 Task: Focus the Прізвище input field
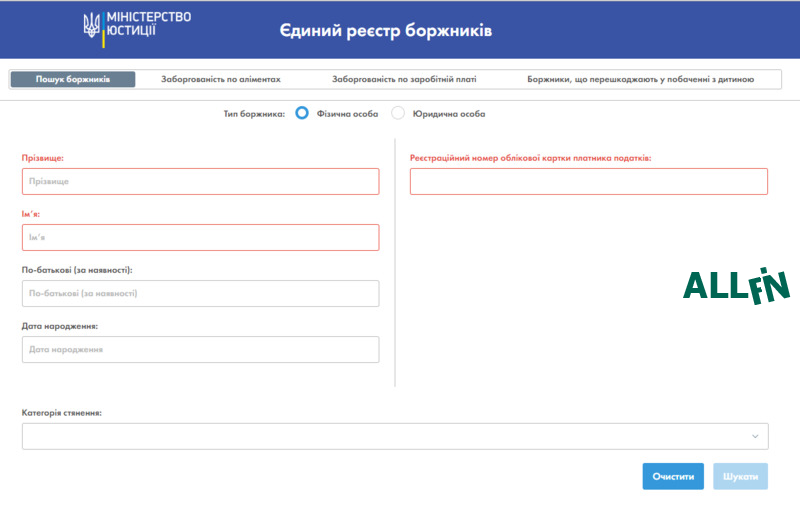(x=200, y=181)
